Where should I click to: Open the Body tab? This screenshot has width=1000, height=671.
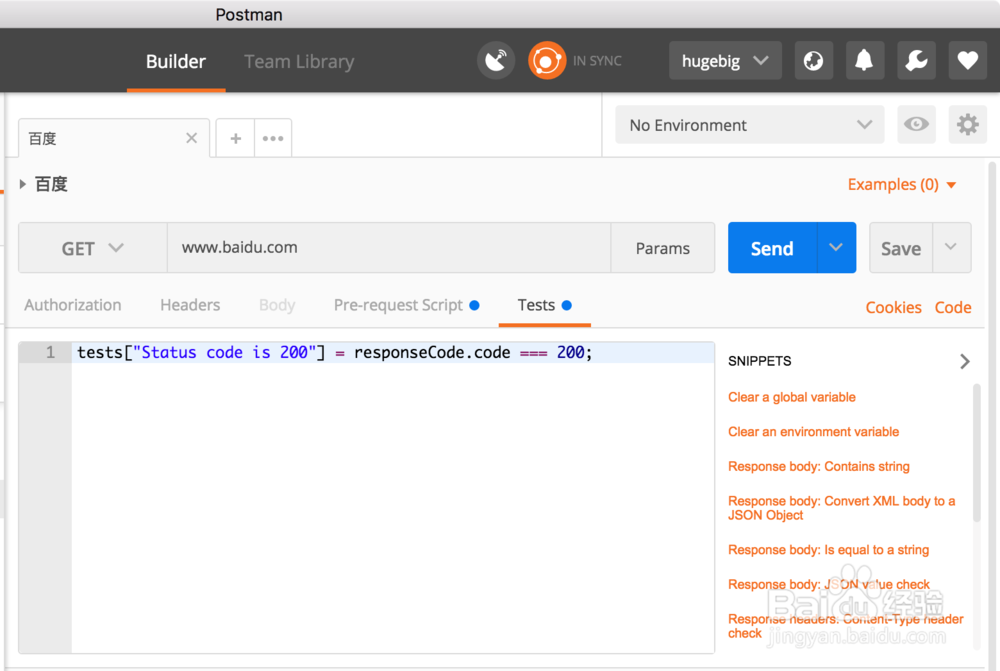(277, 306)
